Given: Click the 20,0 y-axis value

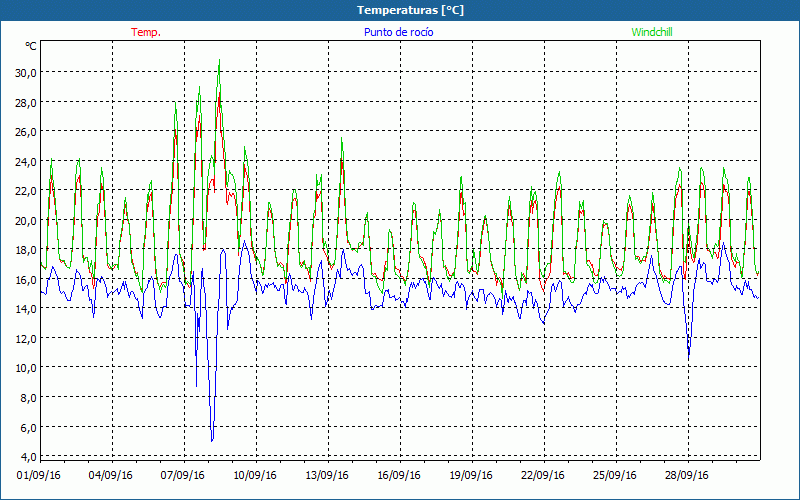Looking at the screenshot, I should [26, 221].
